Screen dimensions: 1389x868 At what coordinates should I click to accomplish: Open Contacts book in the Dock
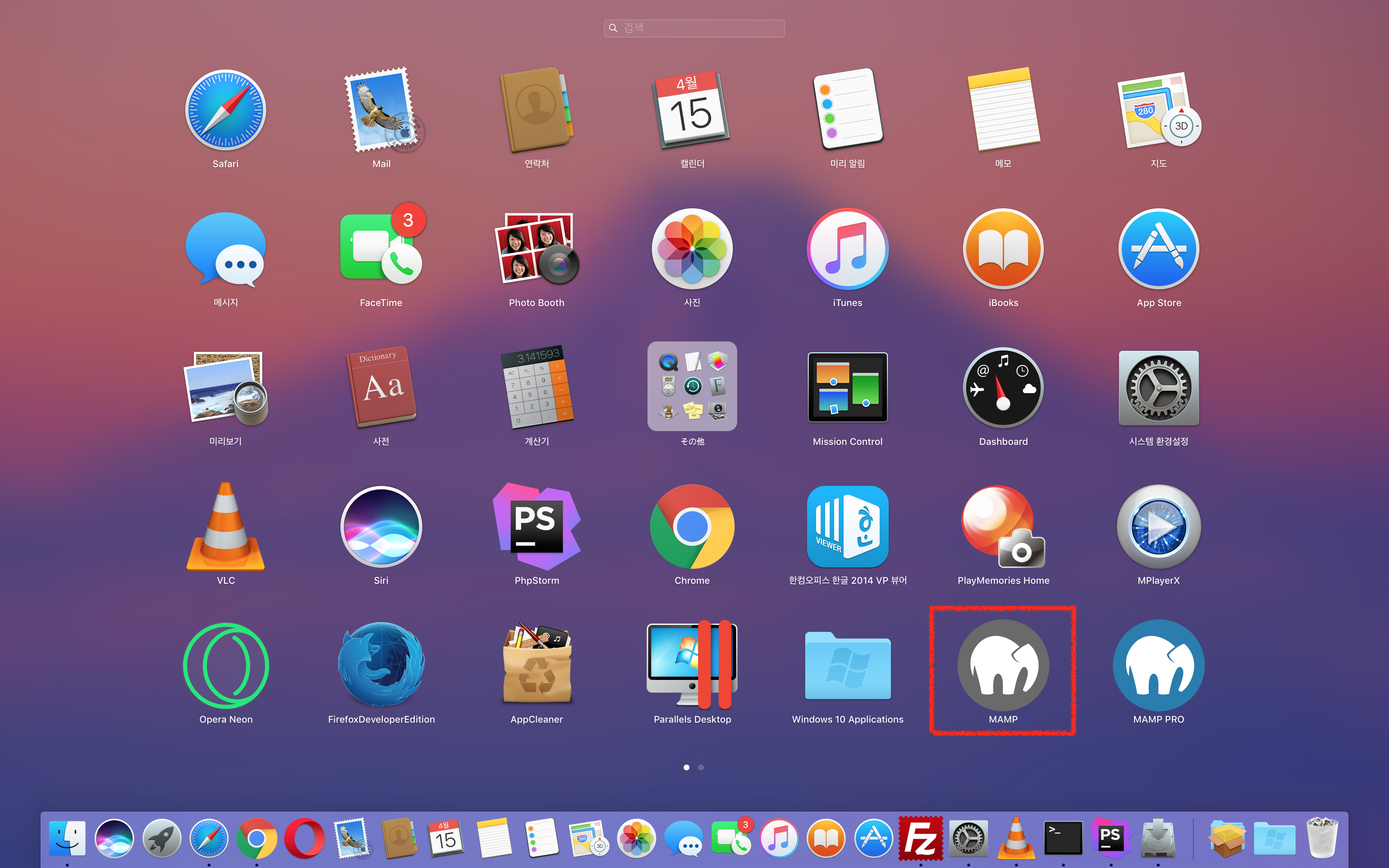click(399, 838)
